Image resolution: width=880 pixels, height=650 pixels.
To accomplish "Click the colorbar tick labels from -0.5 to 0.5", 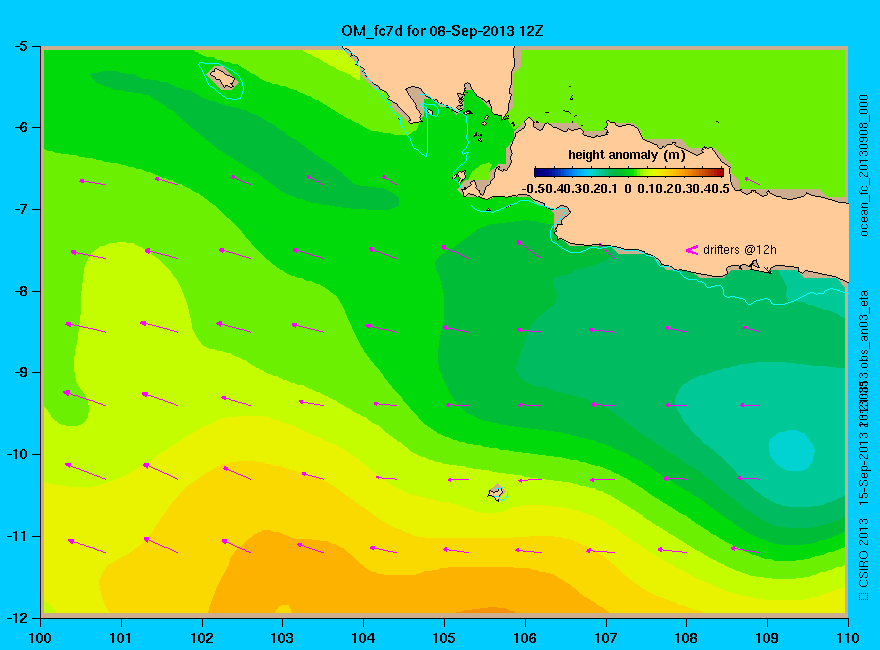I will tap(626, 189).
